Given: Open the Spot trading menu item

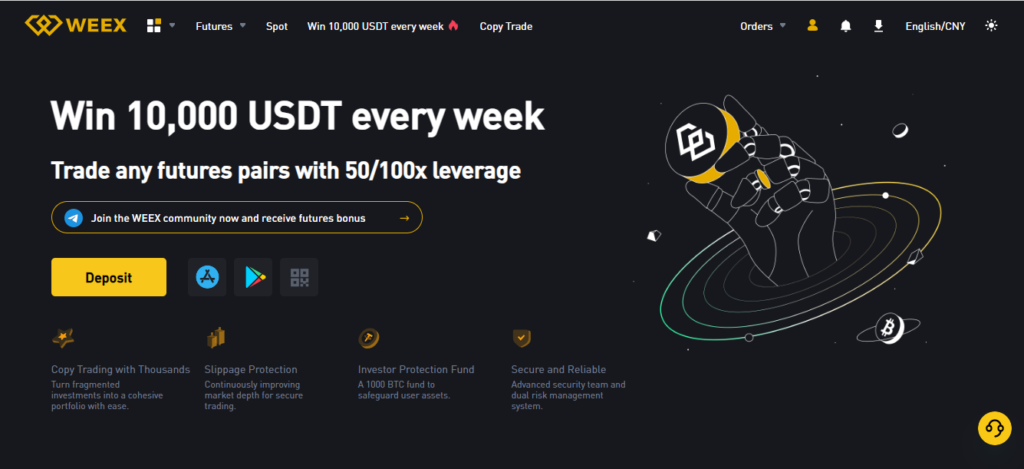Looking at the screenshot, I should tap(277, 26).
